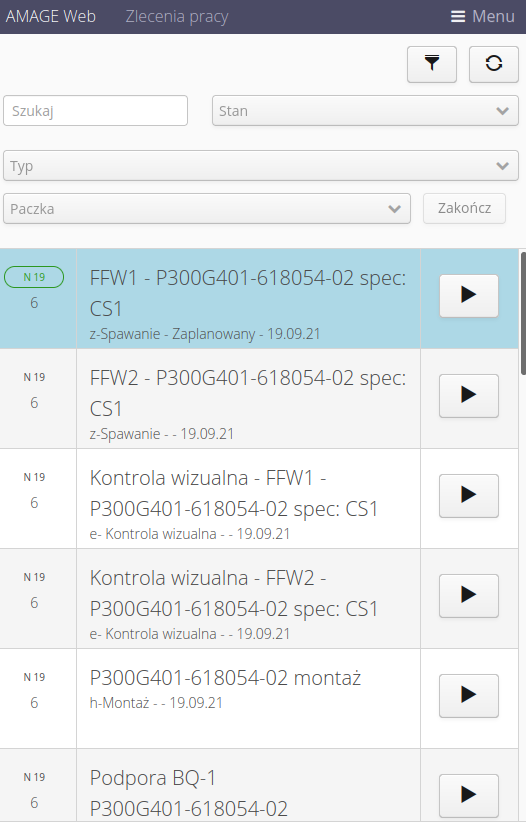Expand the Paczka dropdown

point(207,209)
